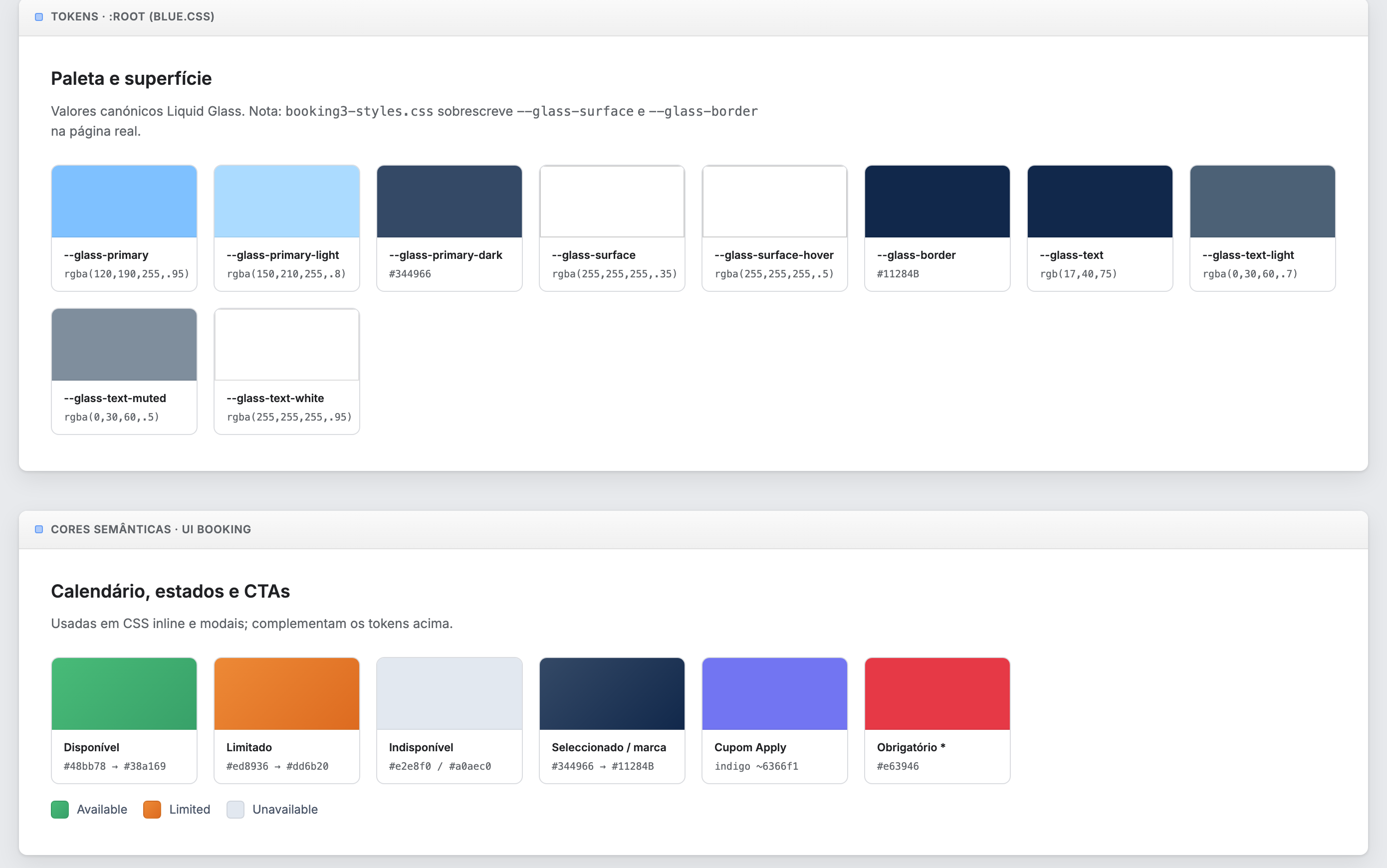Click the #e63946 value
The width and height of the screenshot is (1387, 868).
(898, 766)
